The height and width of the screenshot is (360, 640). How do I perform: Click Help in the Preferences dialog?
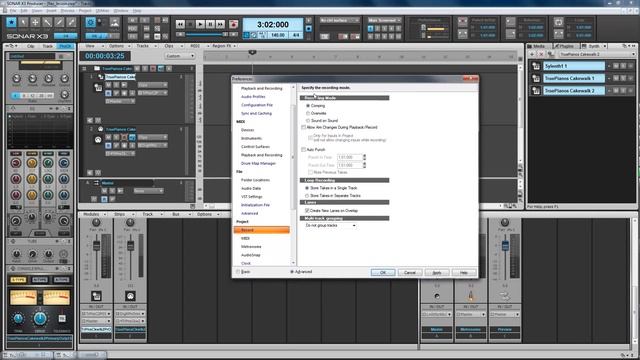tap(464, 272)
